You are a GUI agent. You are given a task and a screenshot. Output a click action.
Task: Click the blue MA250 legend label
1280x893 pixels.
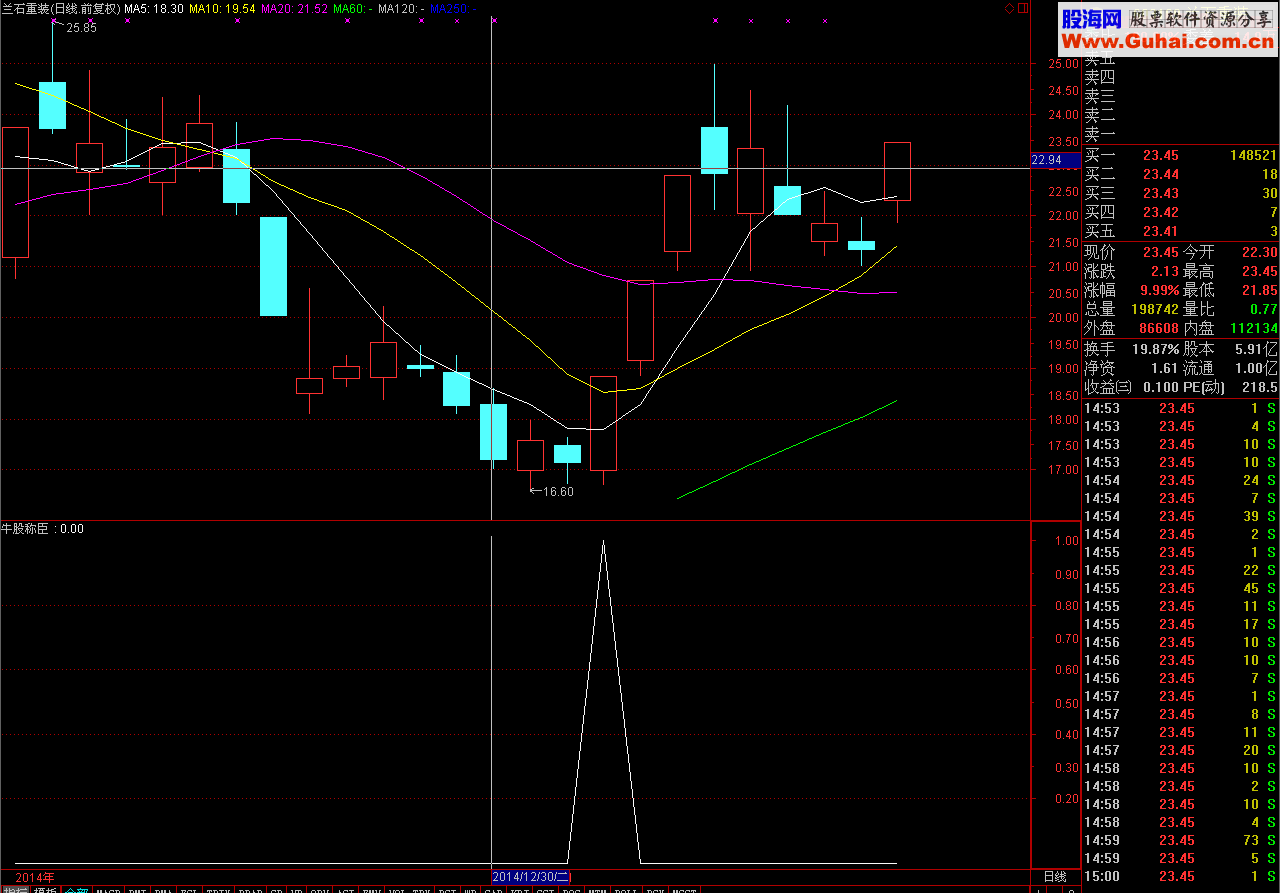[x=452, y=8]
